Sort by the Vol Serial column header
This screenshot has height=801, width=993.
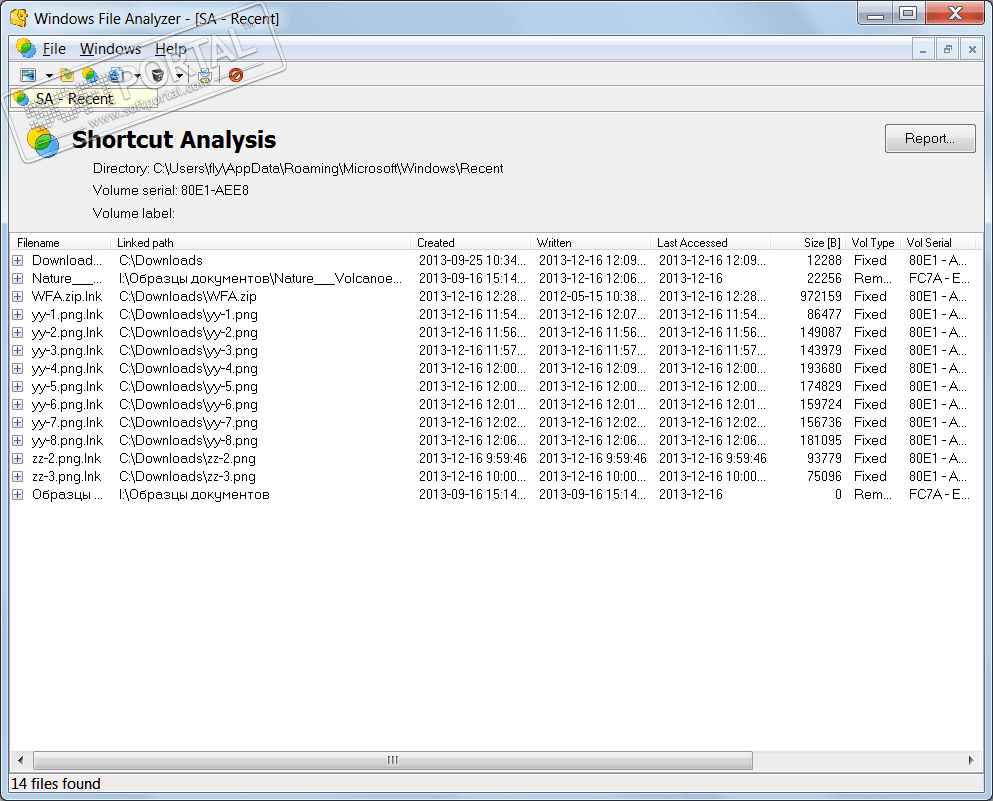click(x=938, y=243)
